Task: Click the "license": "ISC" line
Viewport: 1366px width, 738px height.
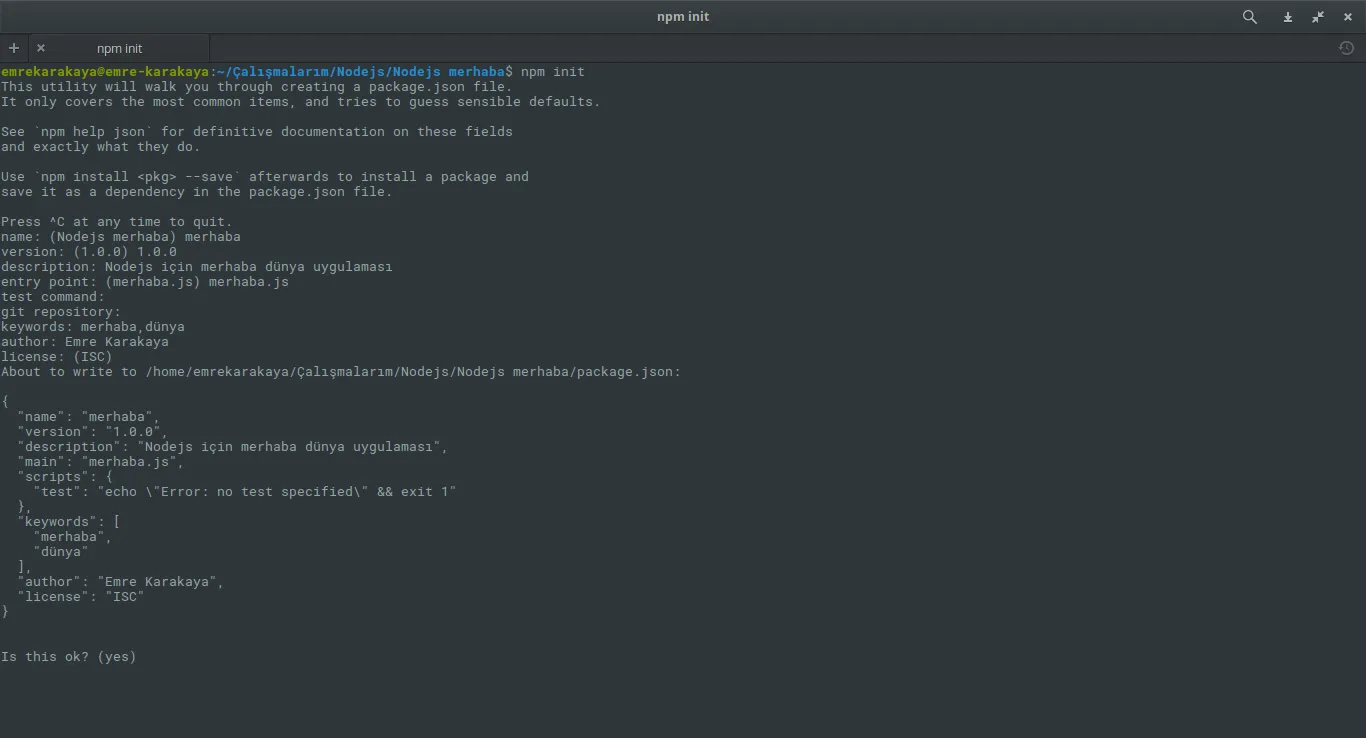Action: click(80, 596)
